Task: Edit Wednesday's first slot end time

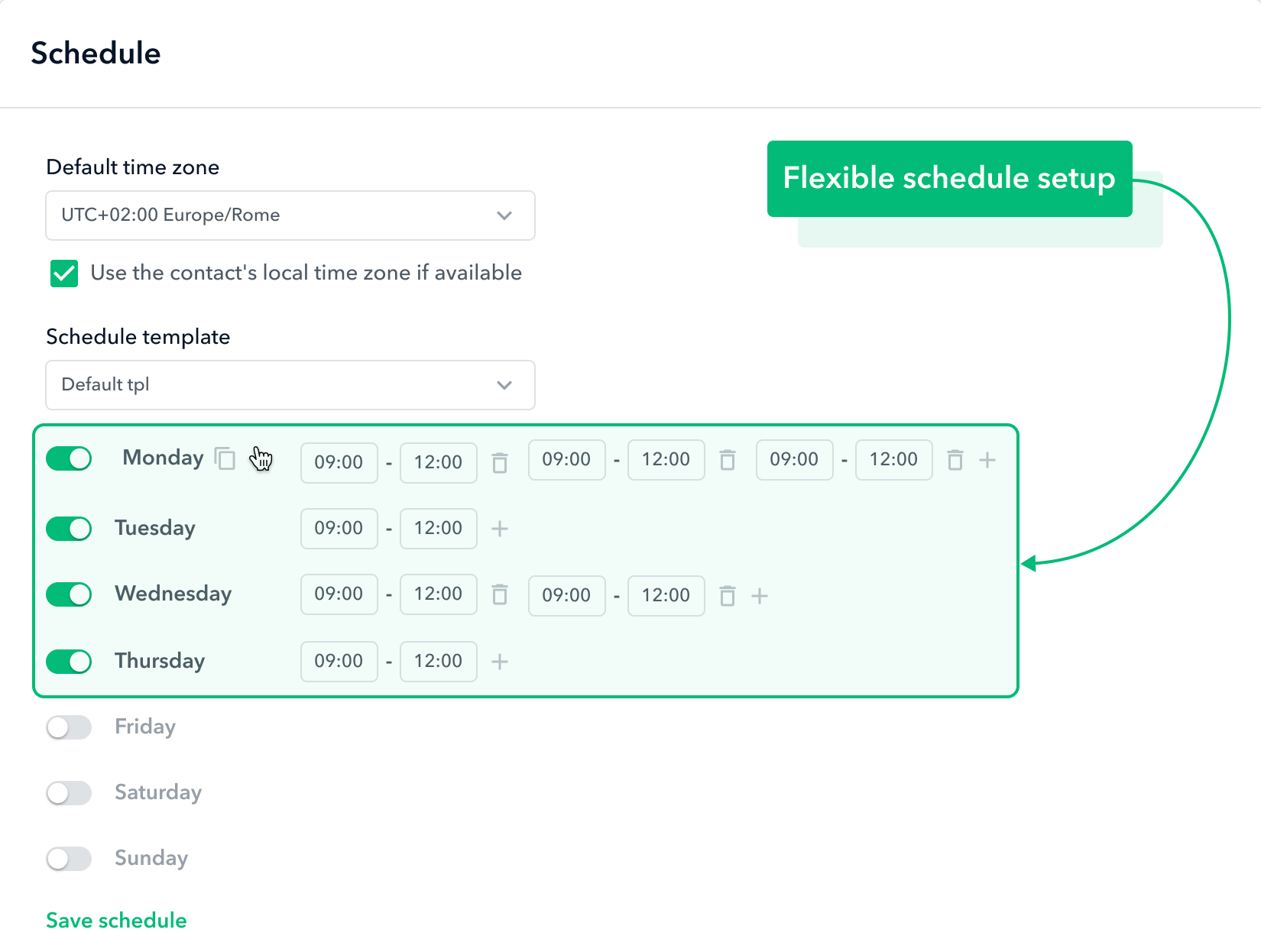Action: (x=439, y=594)
